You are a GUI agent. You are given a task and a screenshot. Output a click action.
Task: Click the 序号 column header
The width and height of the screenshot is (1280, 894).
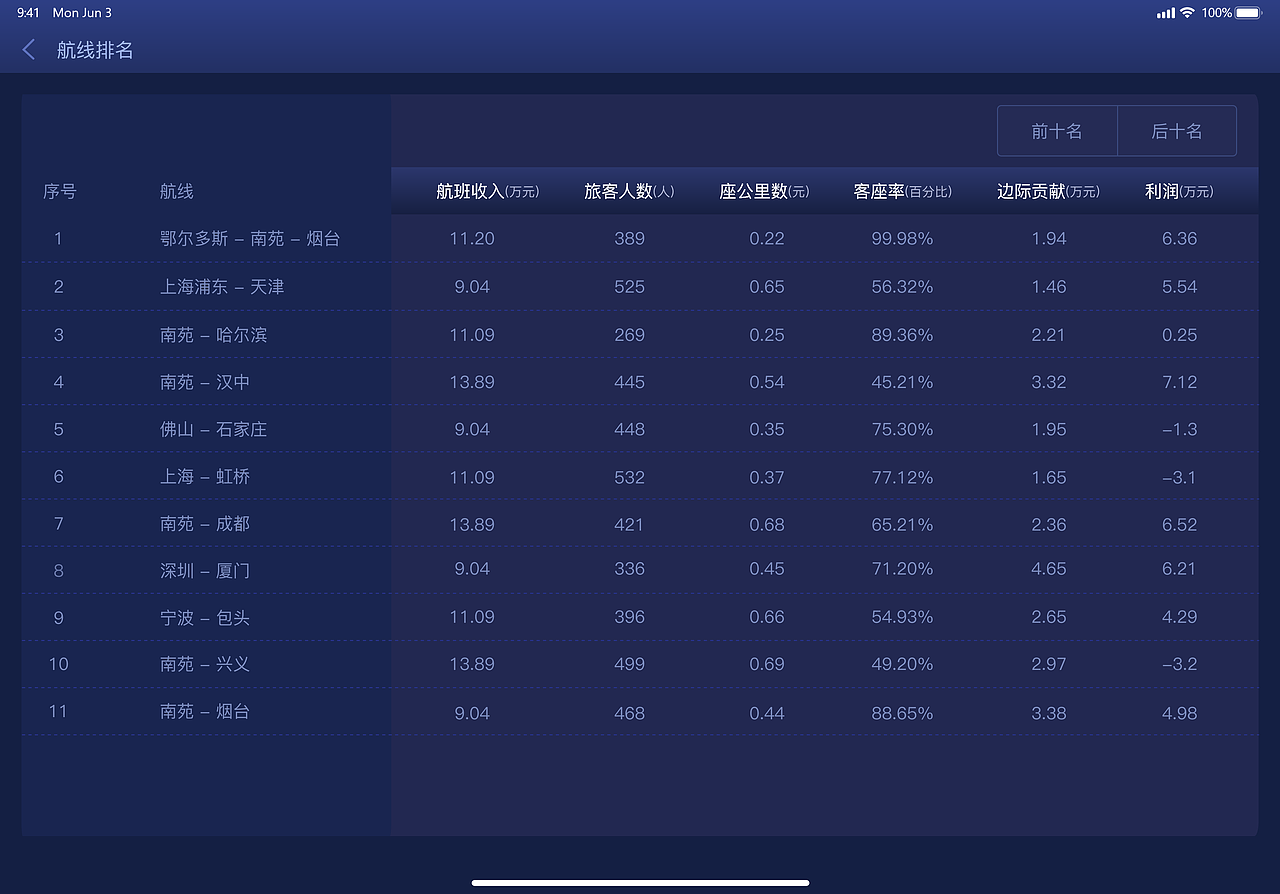[x=59, y=191]
